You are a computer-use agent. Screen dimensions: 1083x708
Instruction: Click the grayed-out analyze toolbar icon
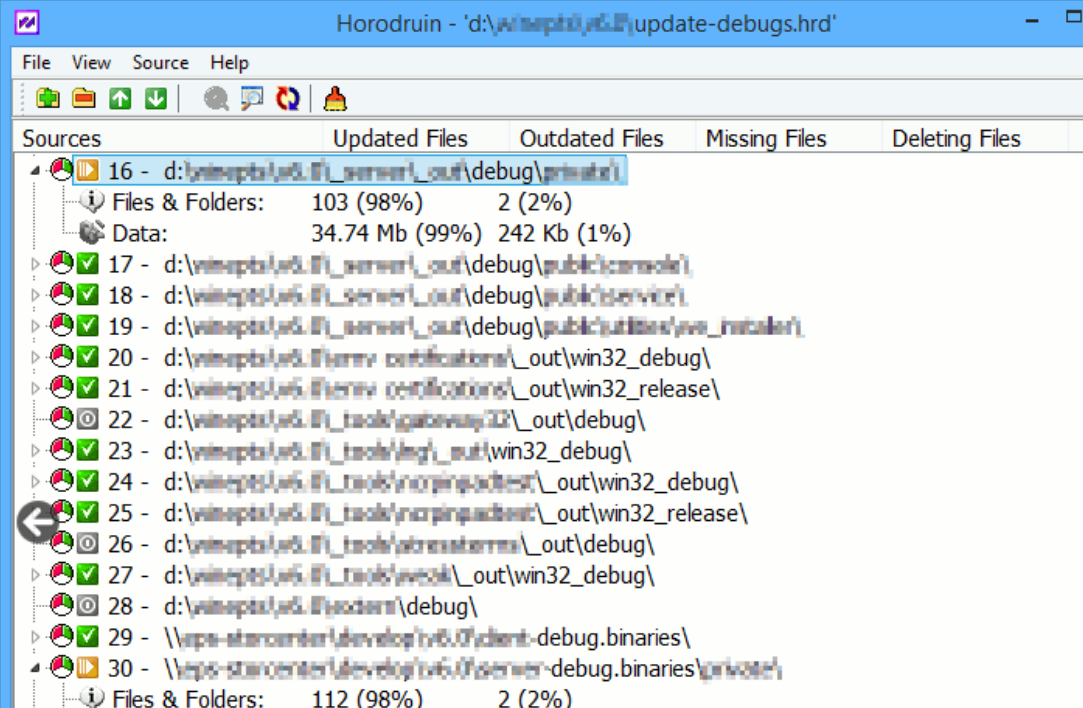[x=215, y=98]
